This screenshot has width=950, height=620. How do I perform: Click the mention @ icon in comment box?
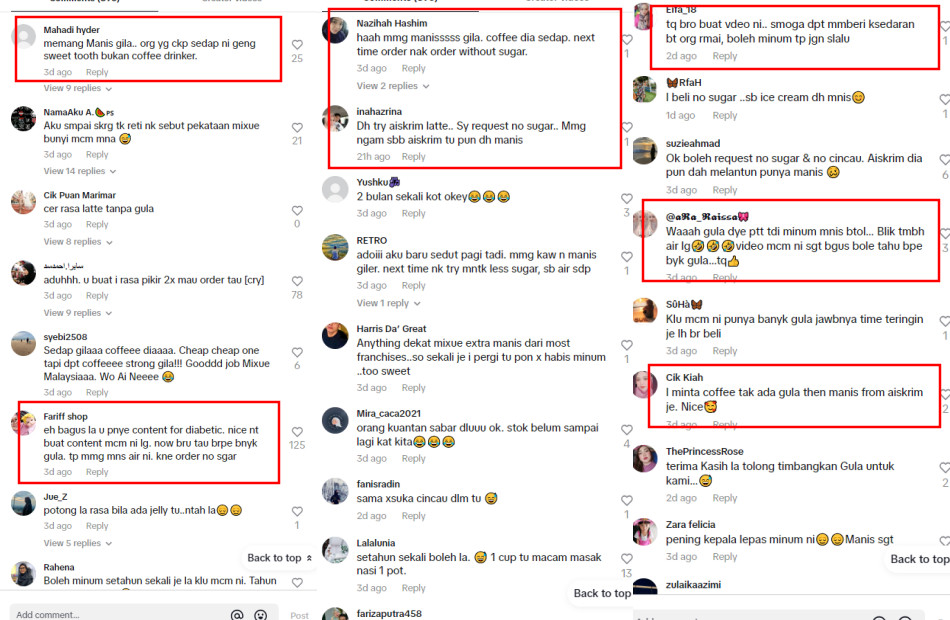pyautogui.click(x=237, y=615)
